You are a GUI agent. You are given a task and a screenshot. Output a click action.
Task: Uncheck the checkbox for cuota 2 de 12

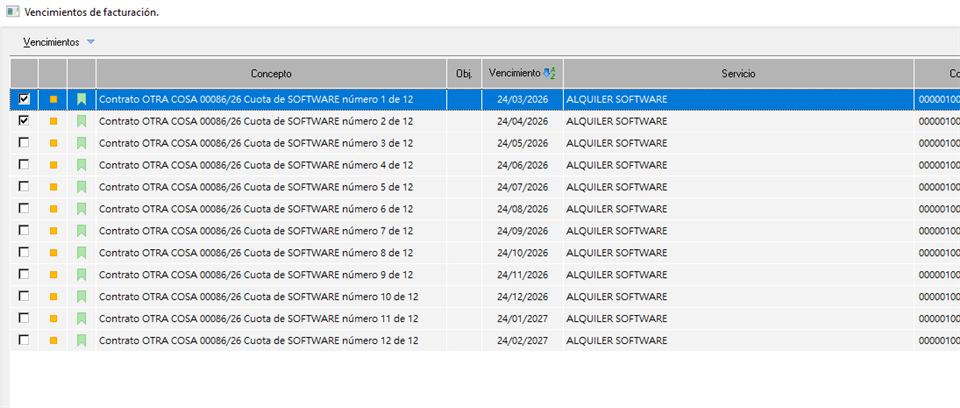click(24, 121)
